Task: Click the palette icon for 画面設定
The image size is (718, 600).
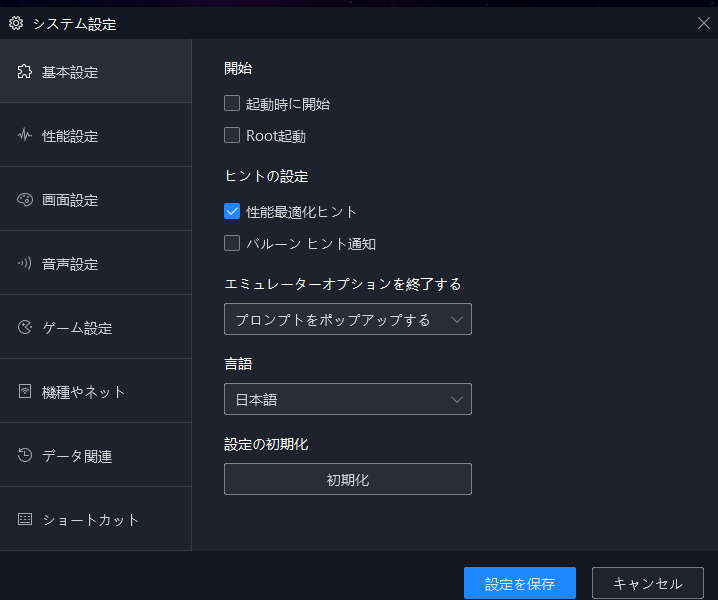Action: 25,200
